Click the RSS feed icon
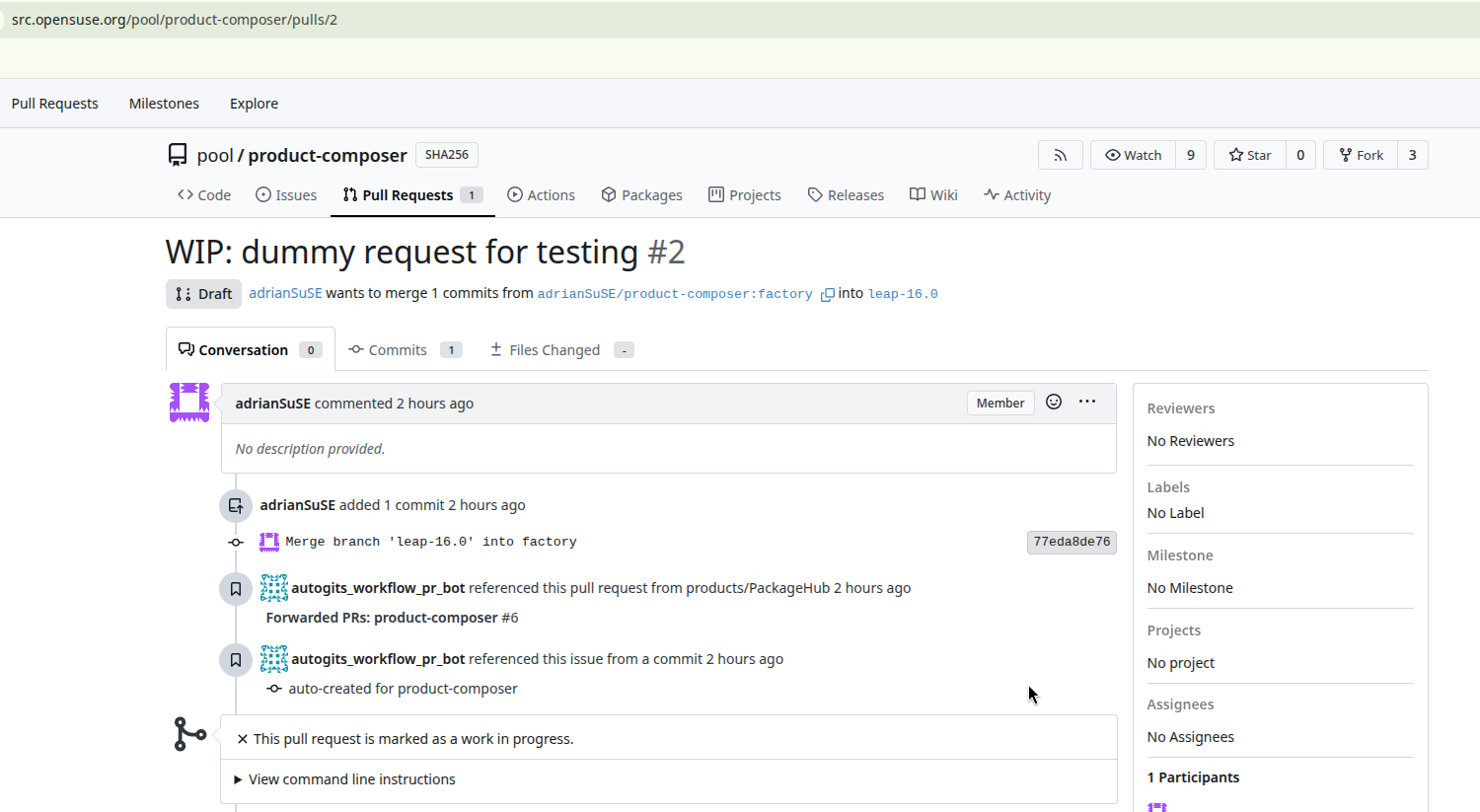This screenshot has height=812, width=1480. tap(1060, 154)
